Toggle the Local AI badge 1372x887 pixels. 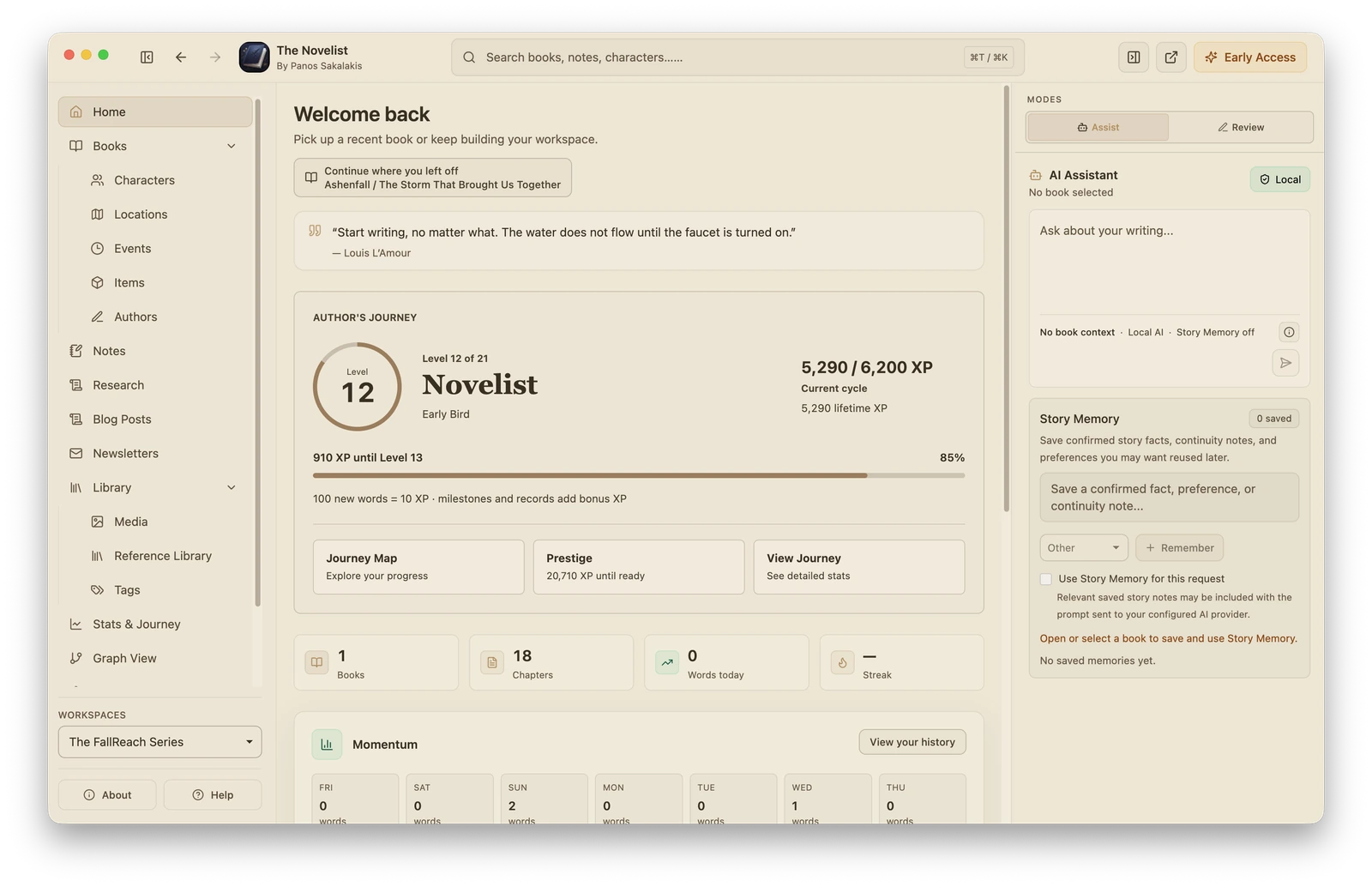(1279, 179)
